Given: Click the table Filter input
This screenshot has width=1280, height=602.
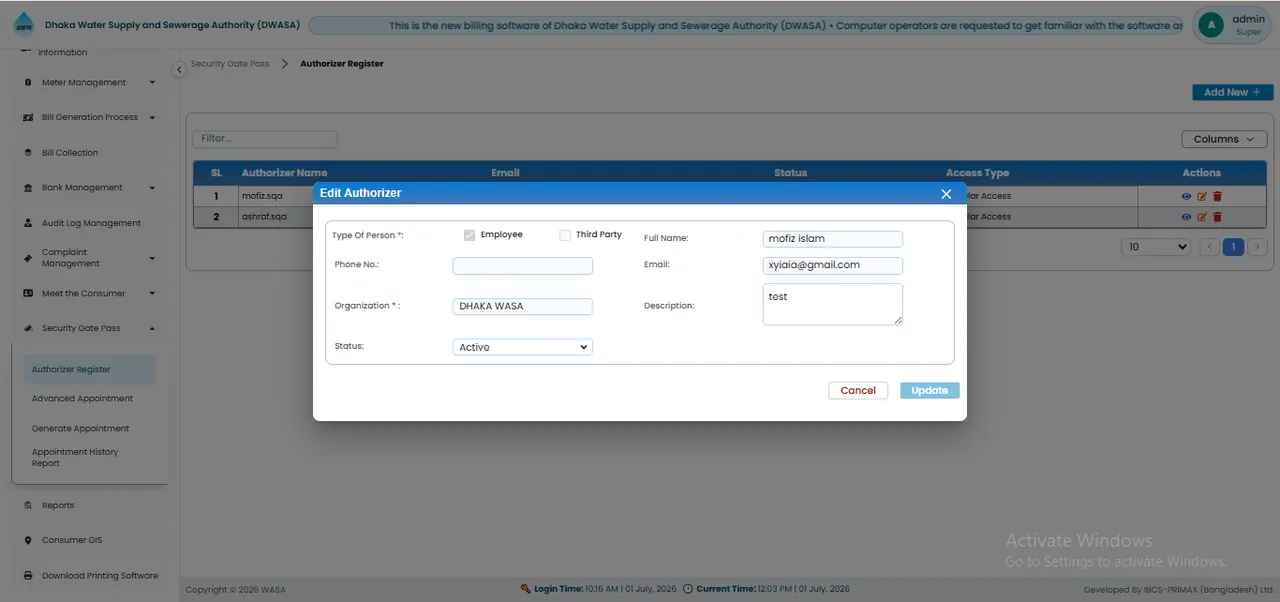Looking at the screenshot, I should (x=265, y=139).
